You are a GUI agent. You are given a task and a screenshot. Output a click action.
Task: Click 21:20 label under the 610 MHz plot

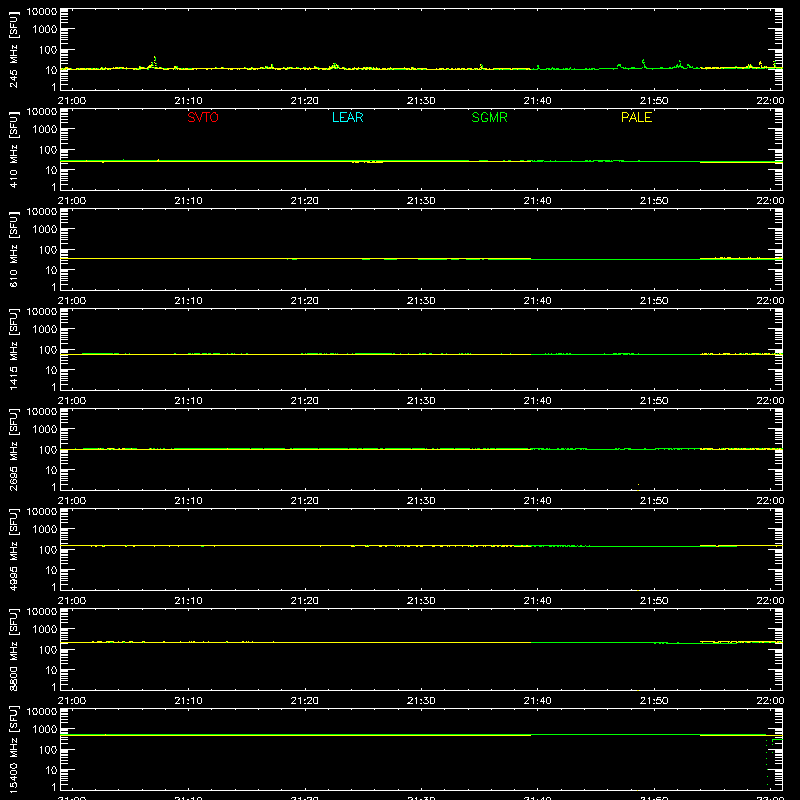tap(305, 301)
